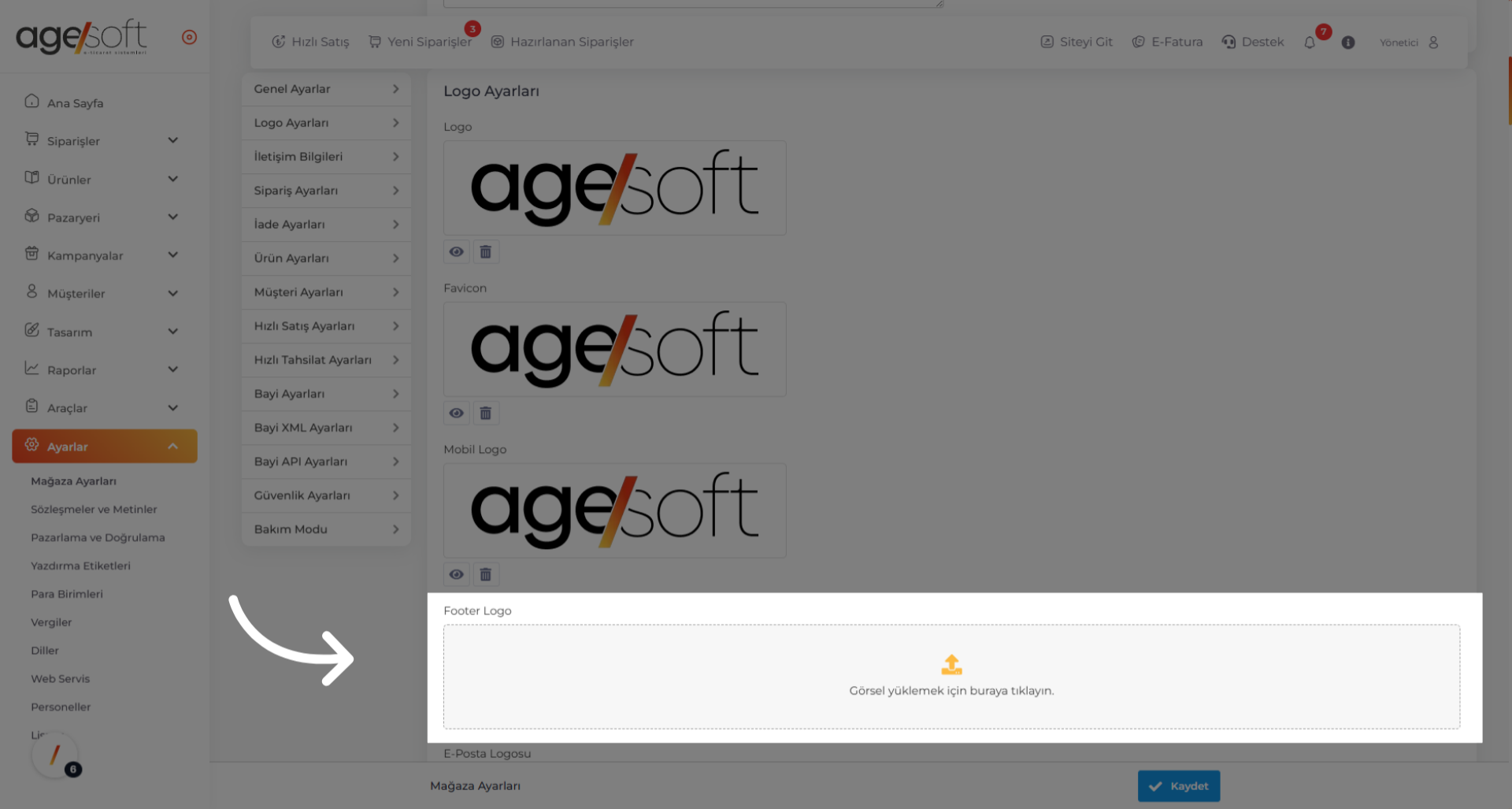1512x809 pixels.
Task: Preview the Logo image with eye icon
Action: point(456,252)
